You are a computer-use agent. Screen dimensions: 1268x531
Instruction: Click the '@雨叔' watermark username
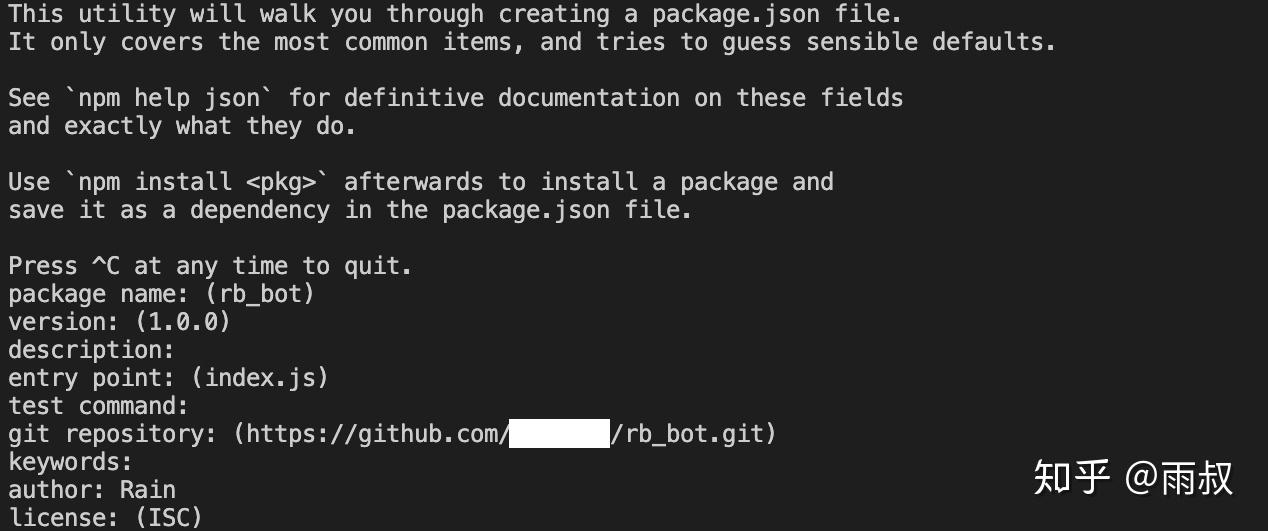[1179, 477]
